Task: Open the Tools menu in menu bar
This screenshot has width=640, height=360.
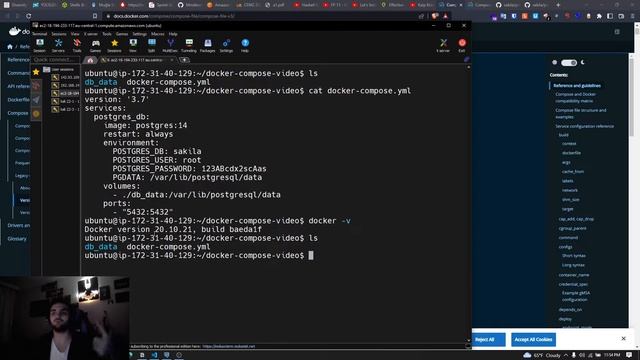Action: click(x=107, y=34)
